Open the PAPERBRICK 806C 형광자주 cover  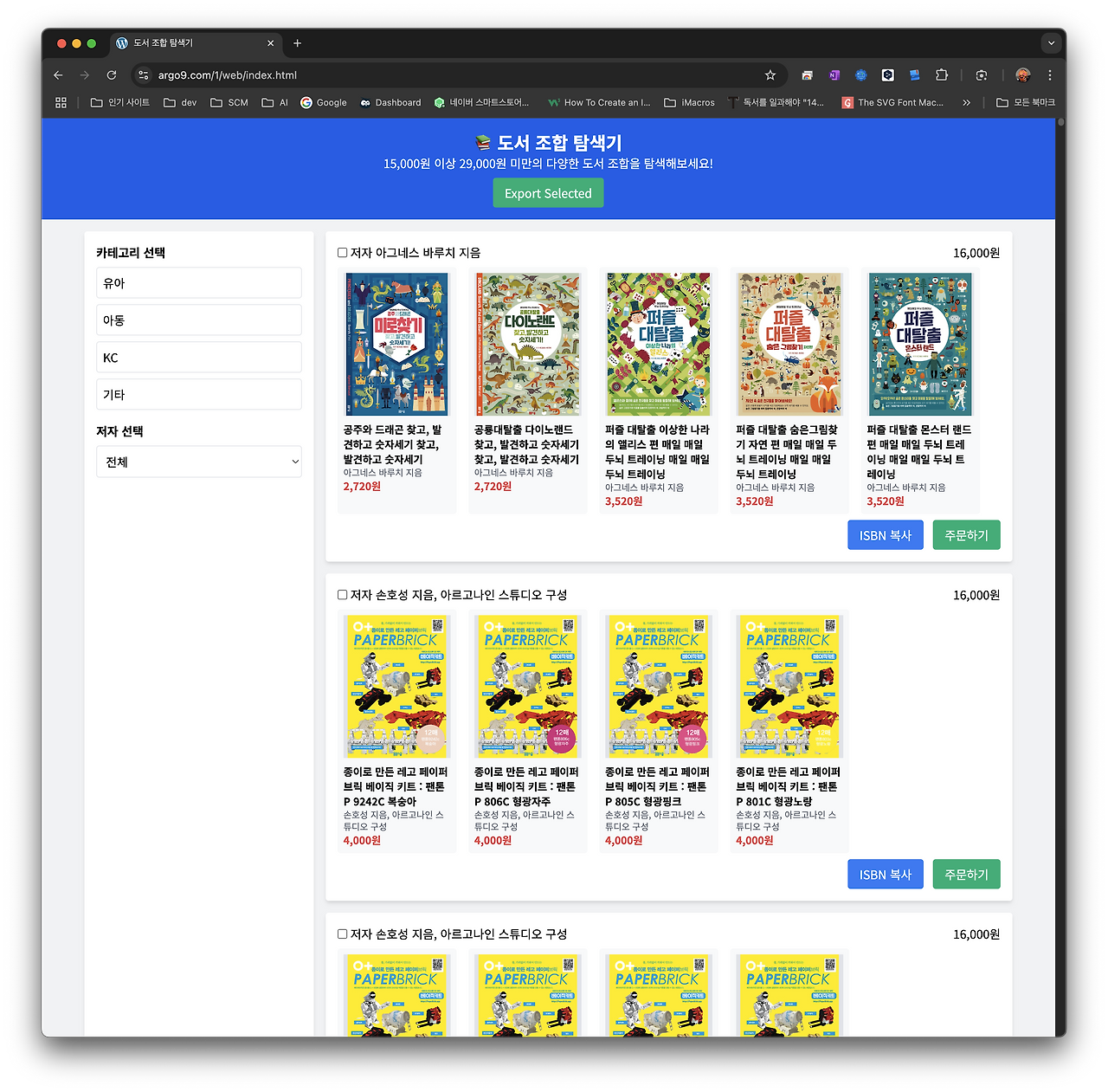tap(528, 687)
